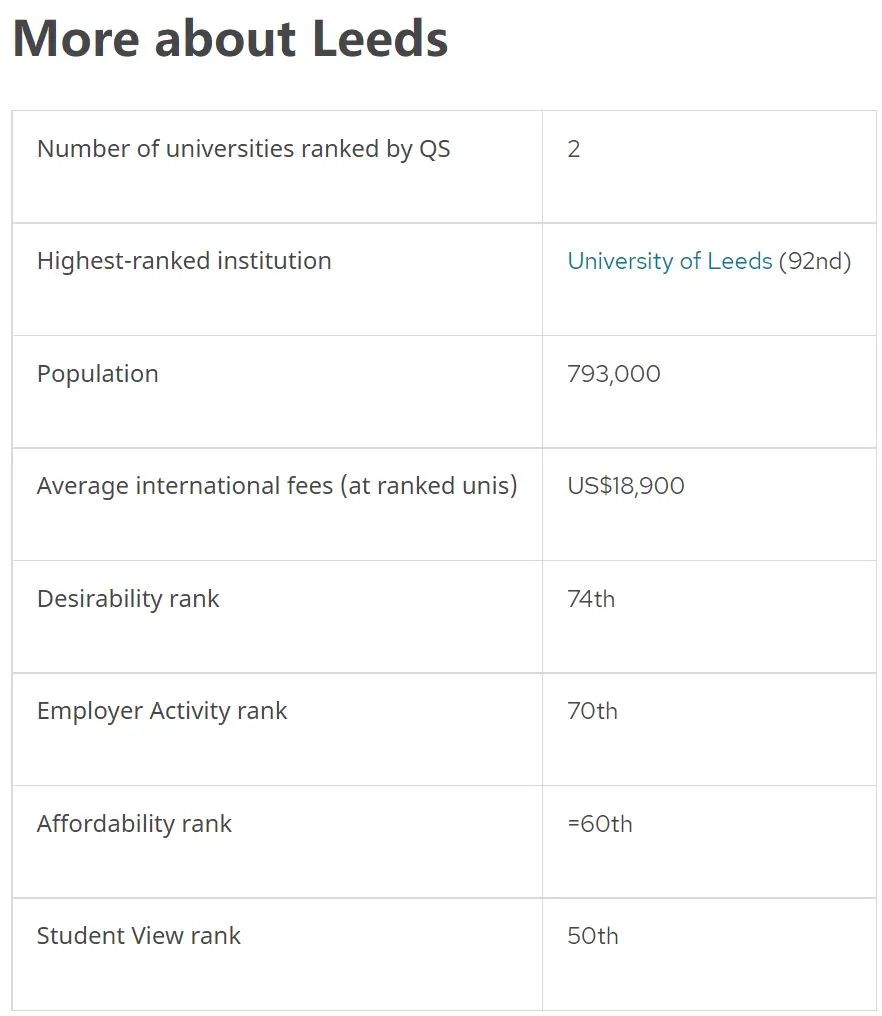Select the Population row label
882x1016 pixels.
98,374
